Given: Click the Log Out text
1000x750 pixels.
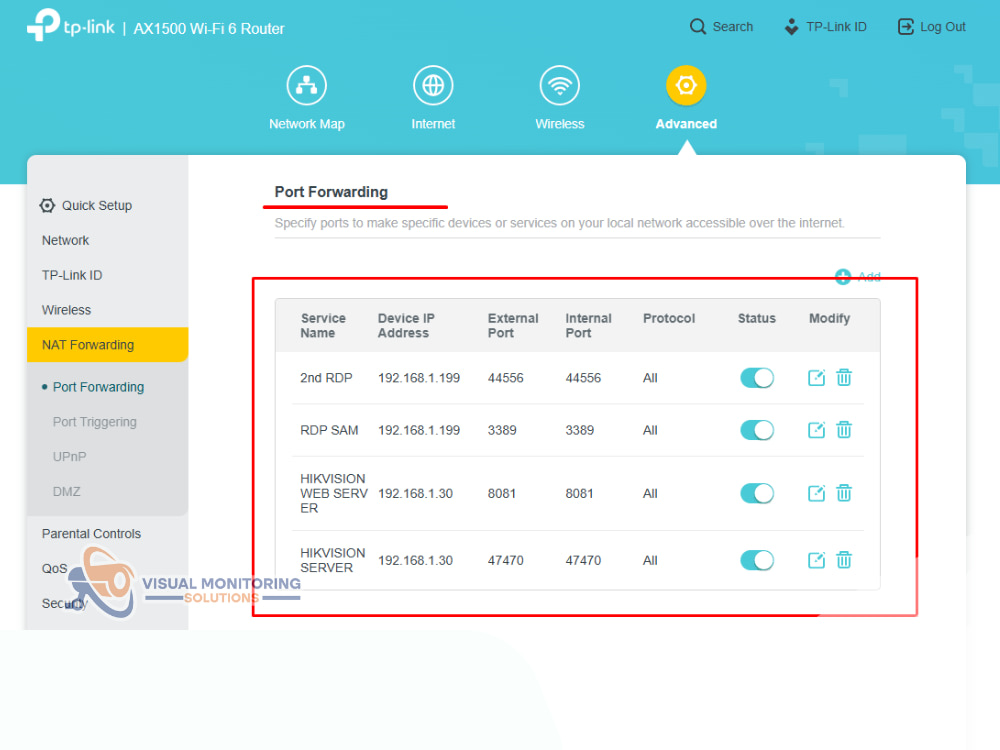Looking at the screenshot, I should coord(943,27).
